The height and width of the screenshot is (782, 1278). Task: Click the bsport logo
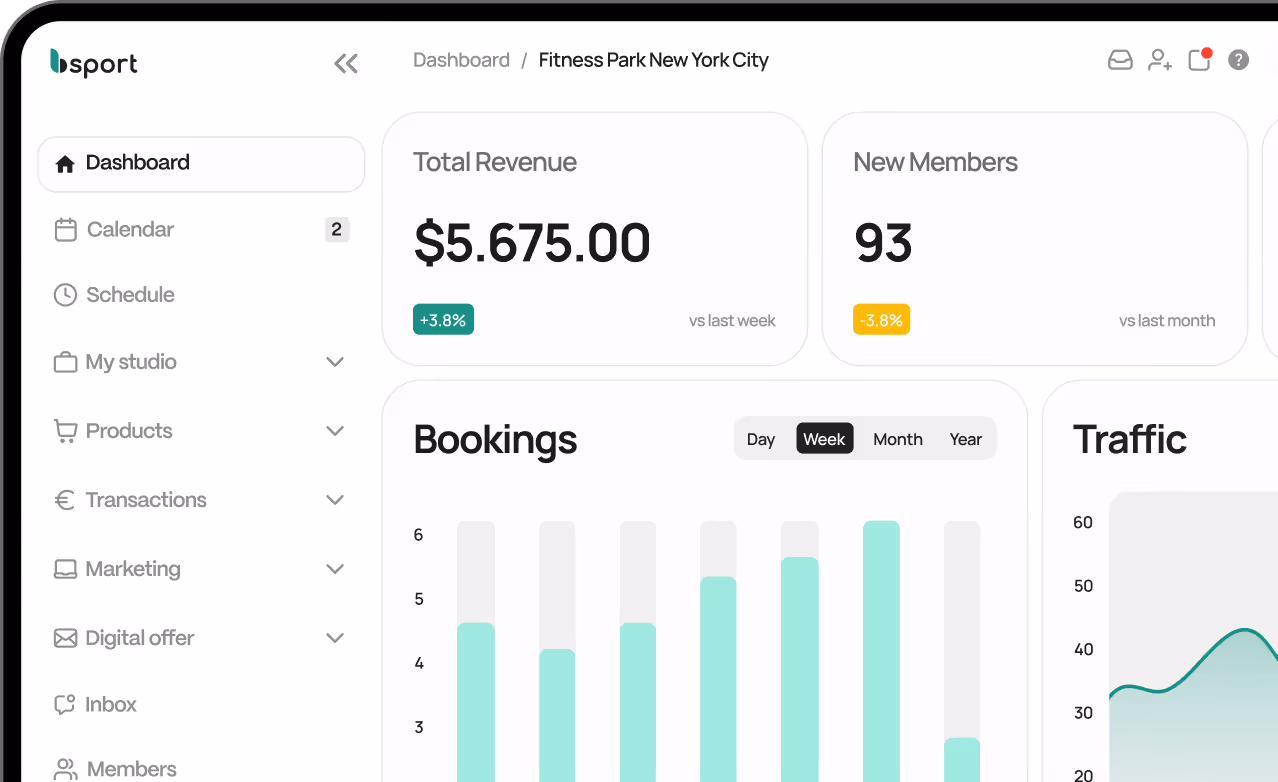click(93, 63)
